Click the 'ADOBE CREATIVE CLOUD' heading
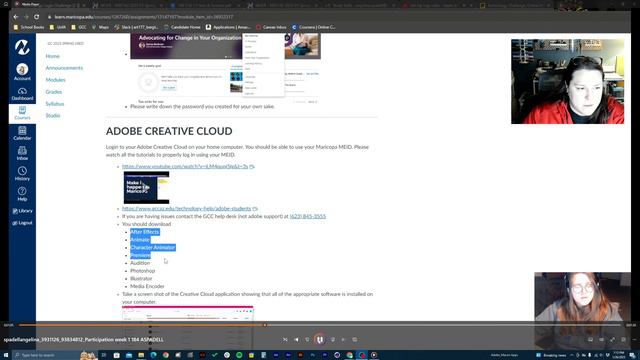This screenshot has width=640, height=360. coord(169,131)
